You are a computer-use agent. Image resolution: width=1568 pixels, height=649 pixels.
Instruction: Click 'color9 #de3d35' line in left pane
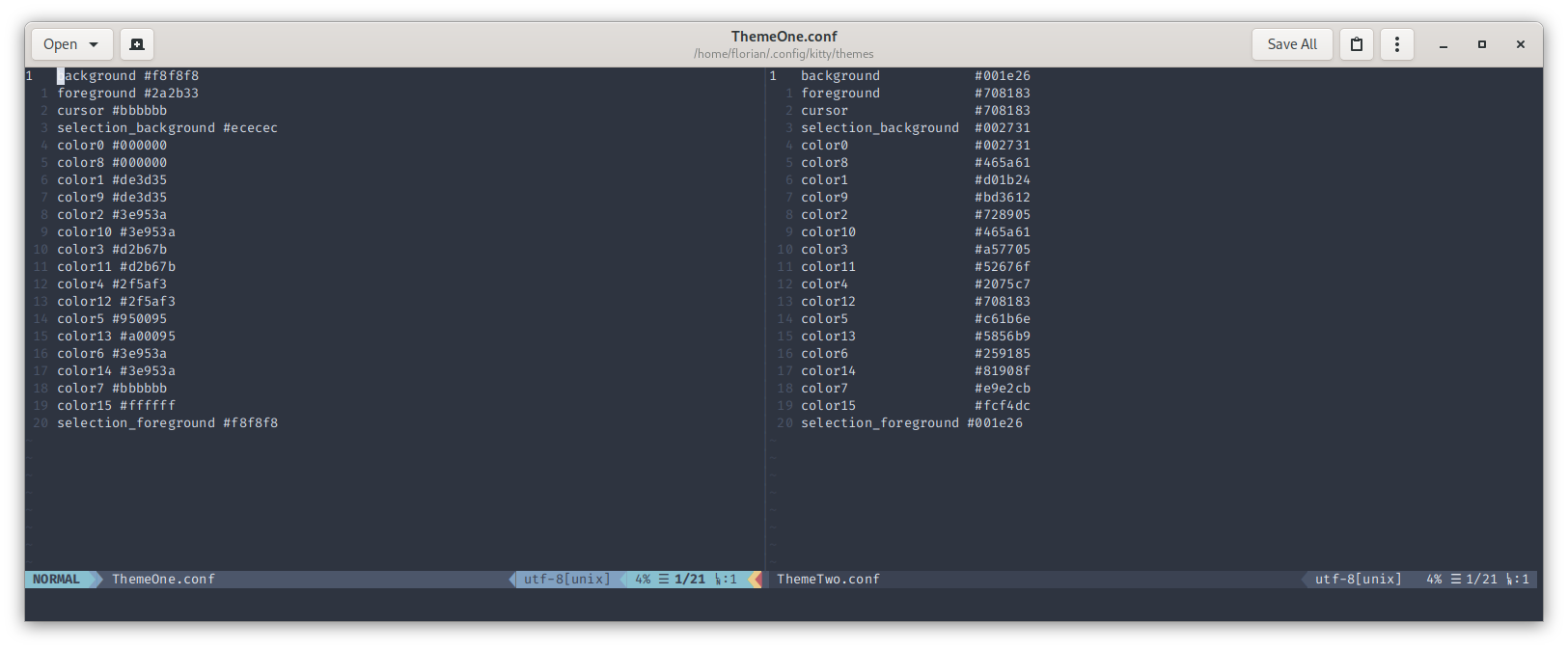pyautogui.click(x=112, y=198)
